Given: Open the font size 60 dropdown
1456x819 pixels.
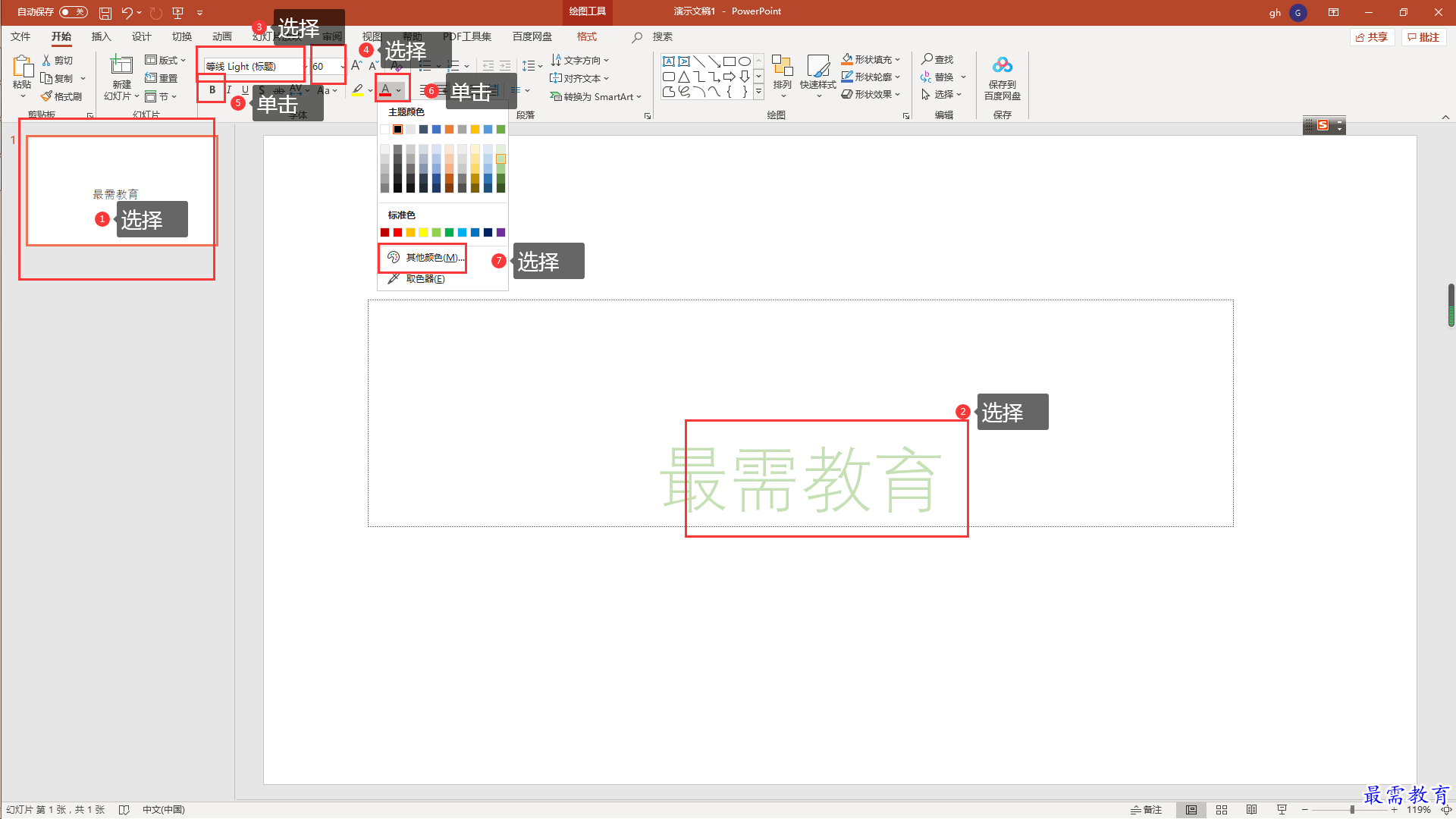Looking at the screenshot, I should click(x=343, y=67).
